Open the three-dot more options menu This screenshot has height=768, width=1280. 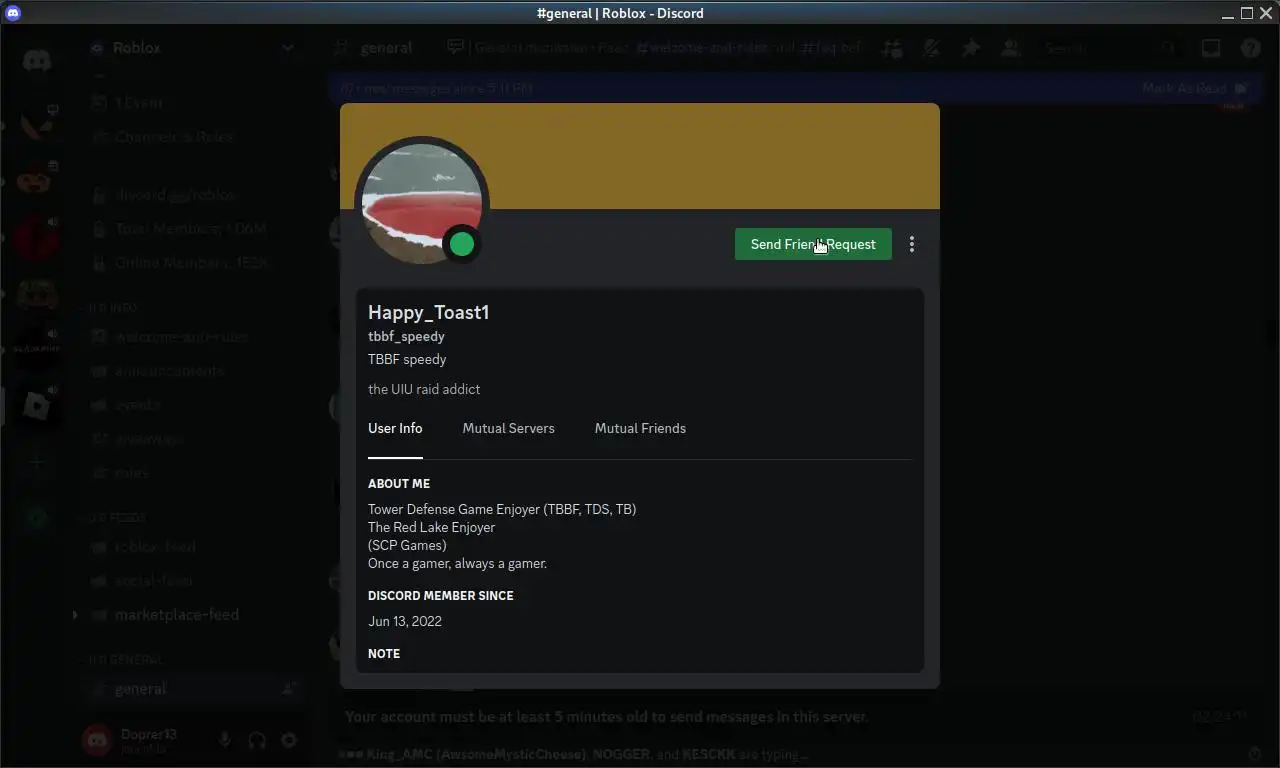912,244
